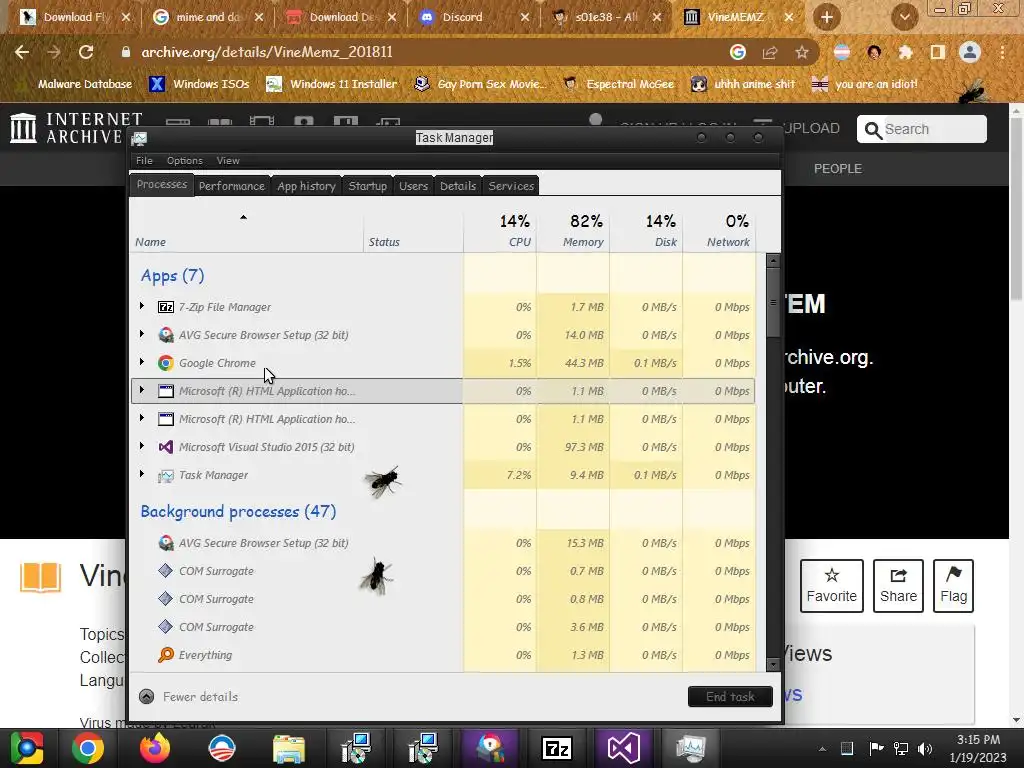Open 7-Zip from the taskbar

point(557,748)
